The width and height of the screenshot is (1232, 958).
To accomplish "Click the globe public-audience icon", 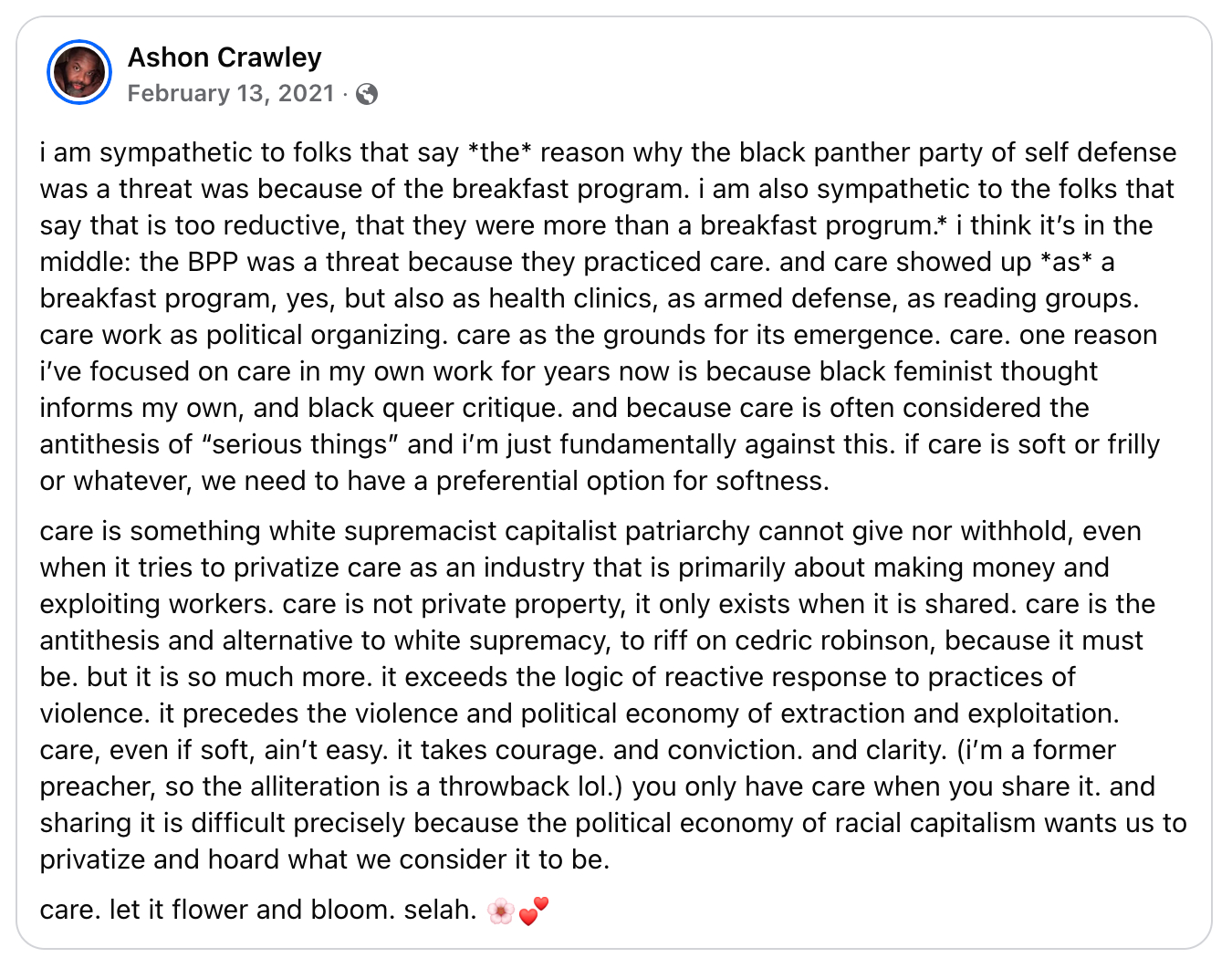I will [367, 94].
